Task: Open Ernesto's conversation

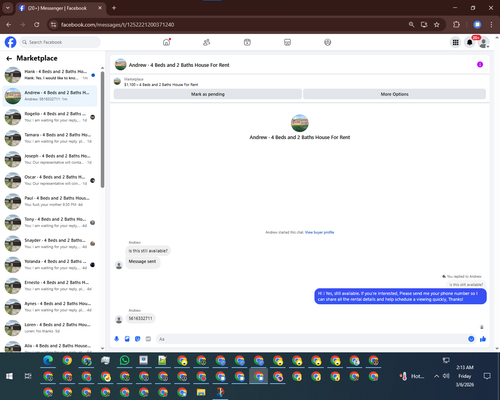Action: click(x=50, y=286)
